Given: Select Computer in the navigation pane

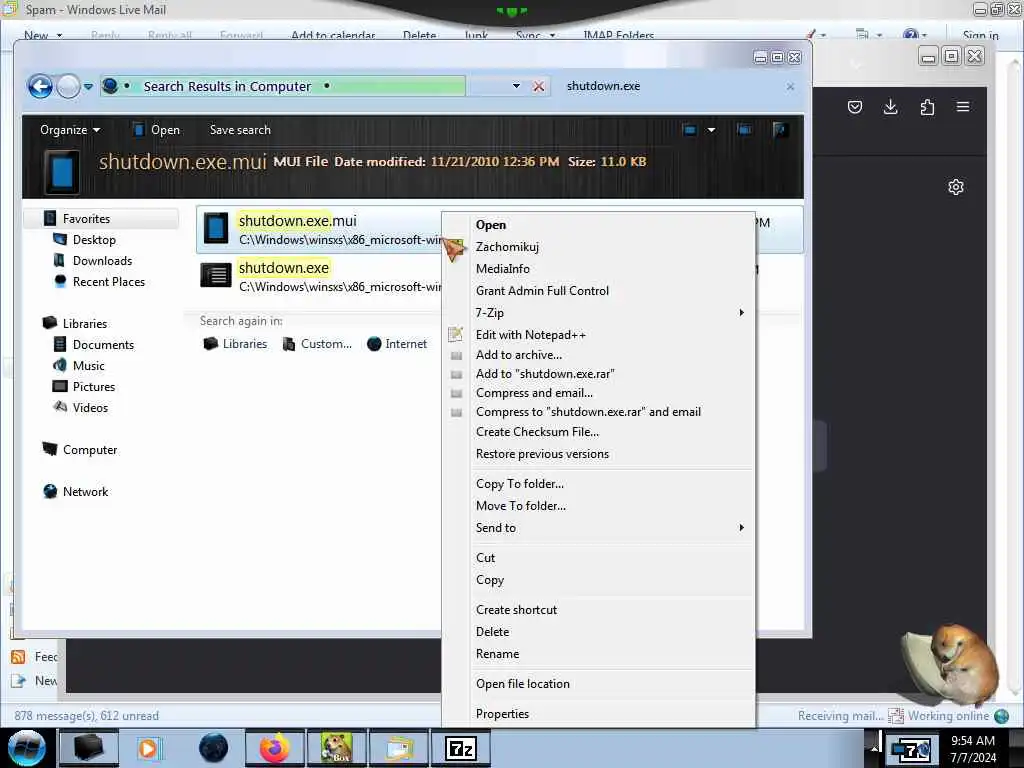Looking at the screenshot, I should [x=89, y=449].
